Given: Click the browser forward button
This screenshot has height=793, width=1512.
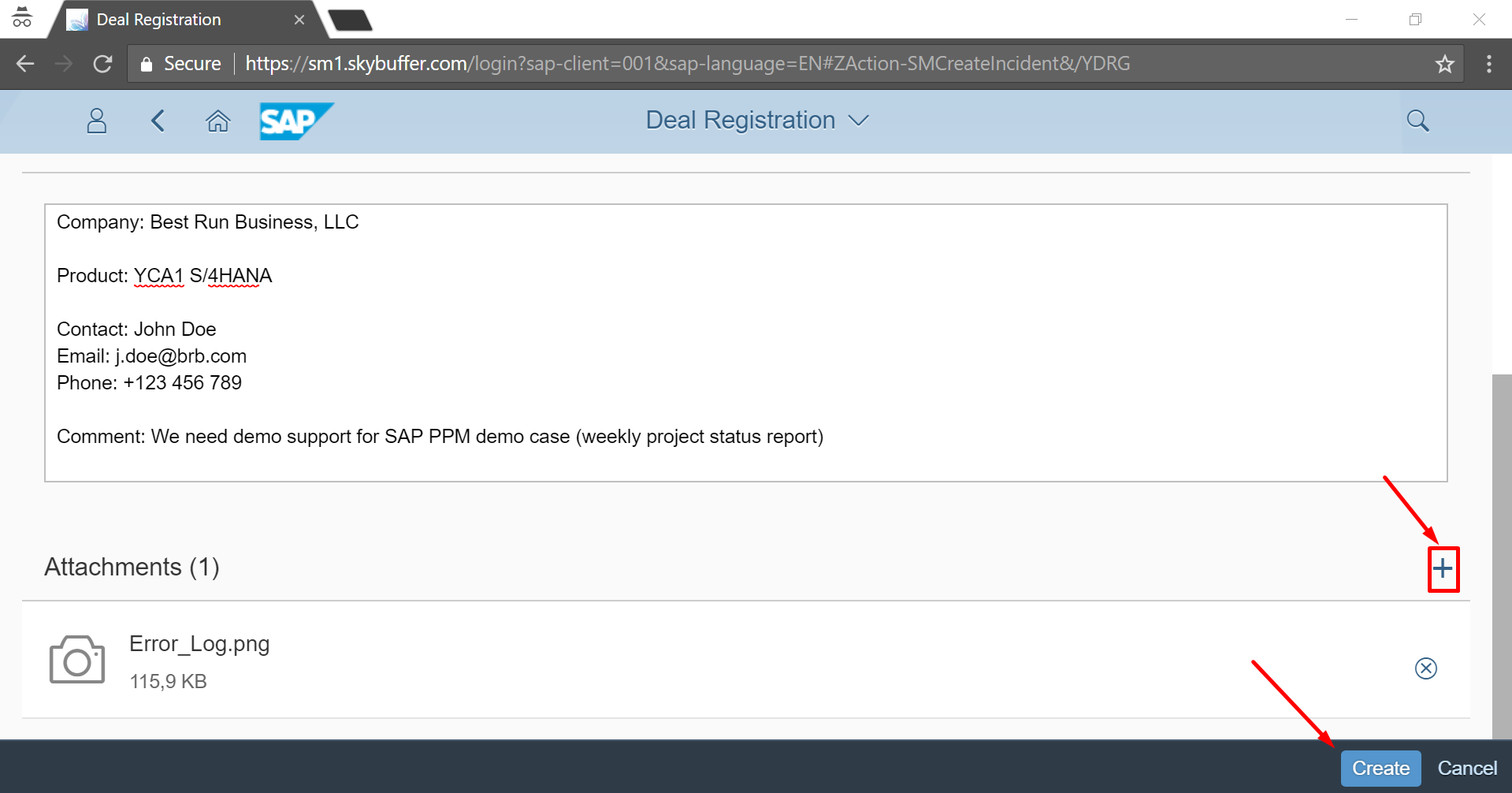Looking at the screenshot, I should click(x=64, y=64).
